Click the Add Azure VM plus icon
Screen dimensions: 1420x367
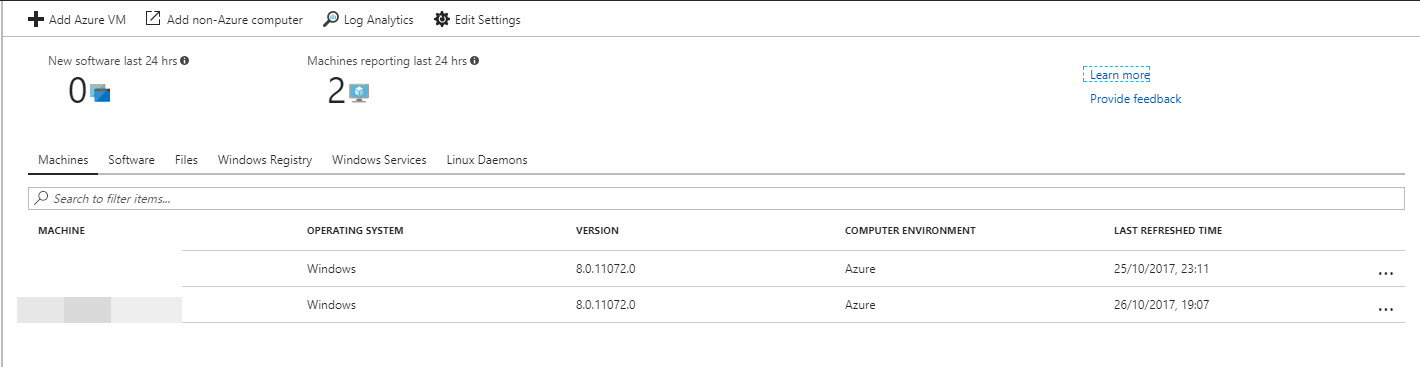click(36, 19)
